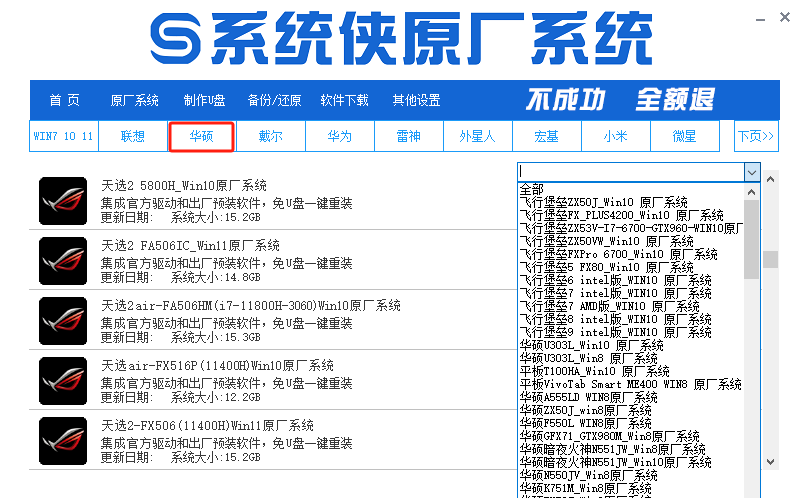Select 平板VivoTab Smart ME400 WIN8 option
The height and width of the screenshot is (498, 808).
coord(631,384)
